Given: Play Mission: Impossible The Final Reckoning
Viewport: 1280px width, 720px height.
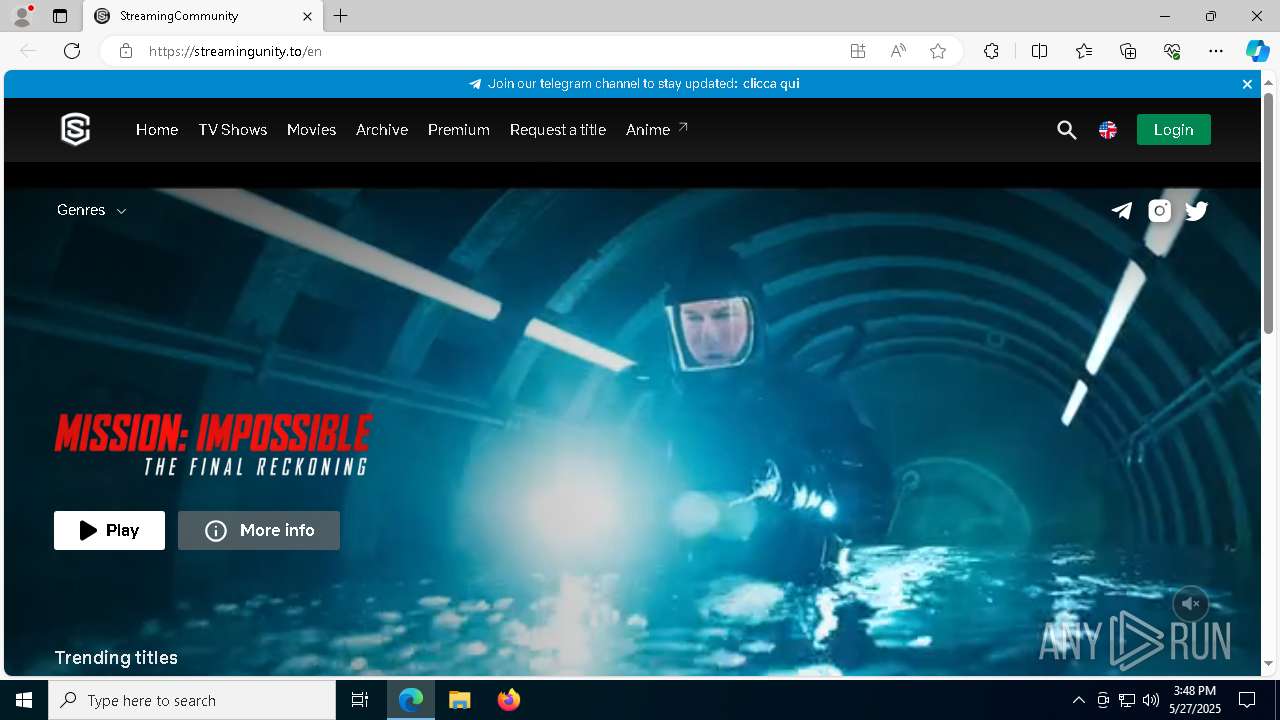Looking at the screenshot, I should 109,530.
